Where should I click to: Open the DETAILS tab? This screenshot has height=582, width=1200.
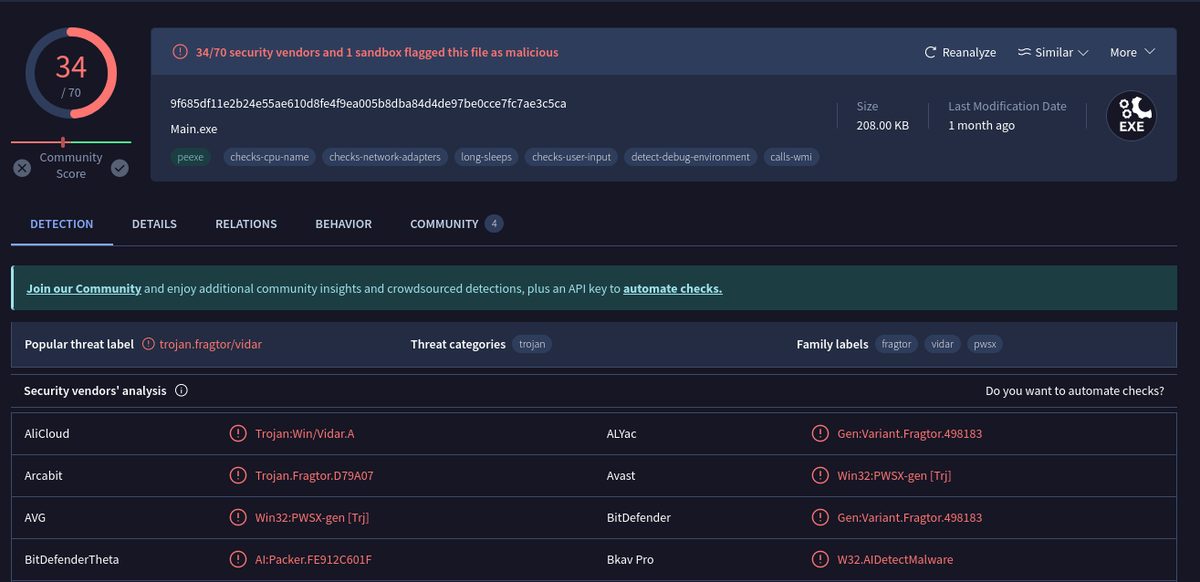coord(154,224)
